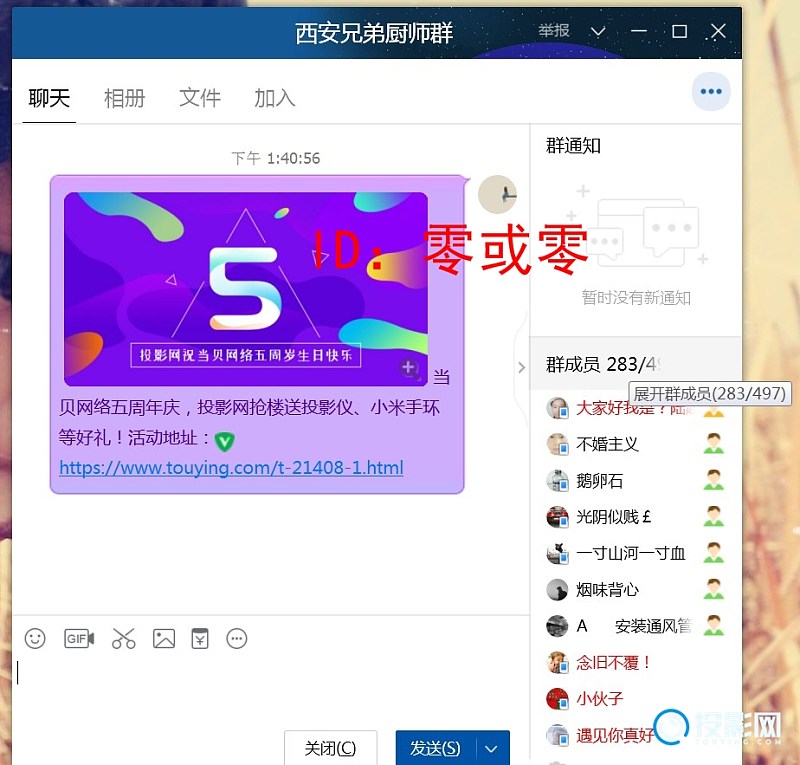Click the 发送(S) send button
Image resolution: width=800 pixels, height=765 pixels.
point(436,749)
